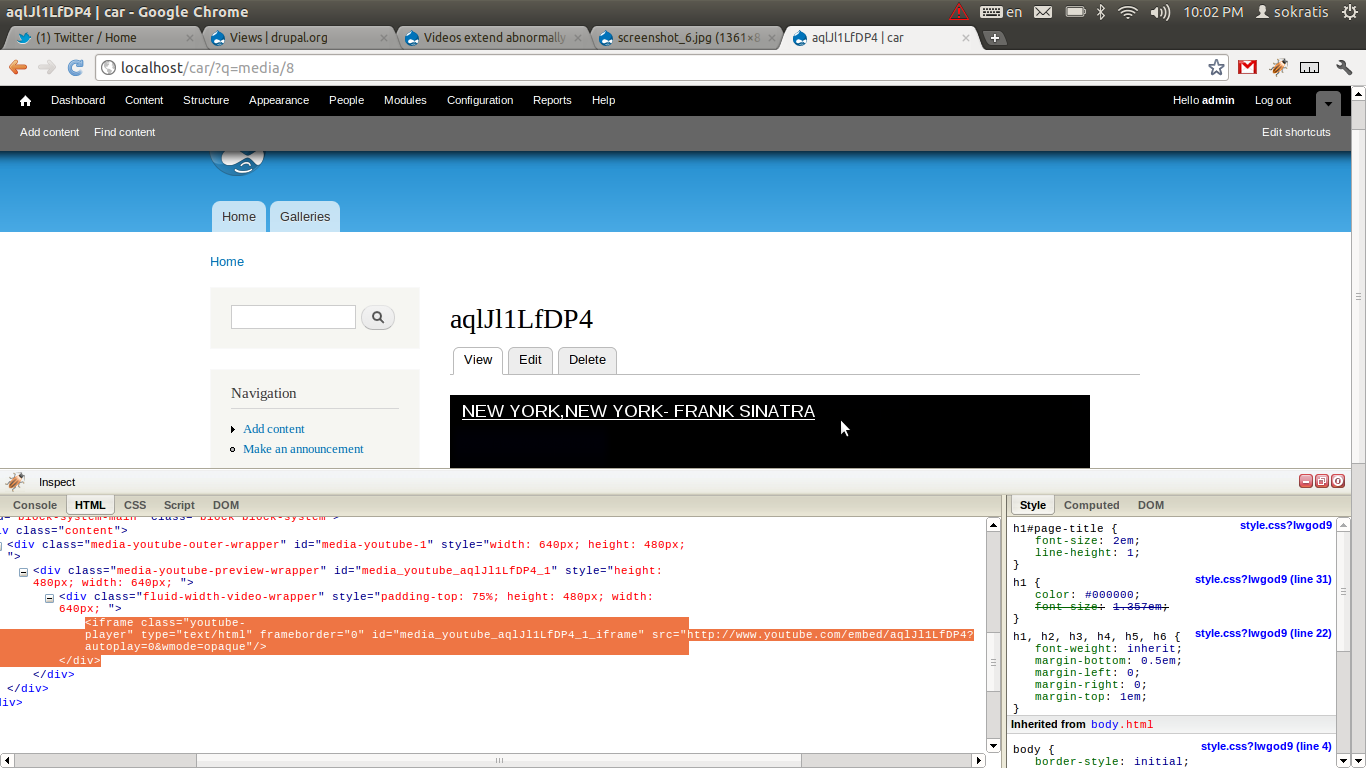Detach Firebug into separate window

pyautogui.click(x=1322, y=481)
